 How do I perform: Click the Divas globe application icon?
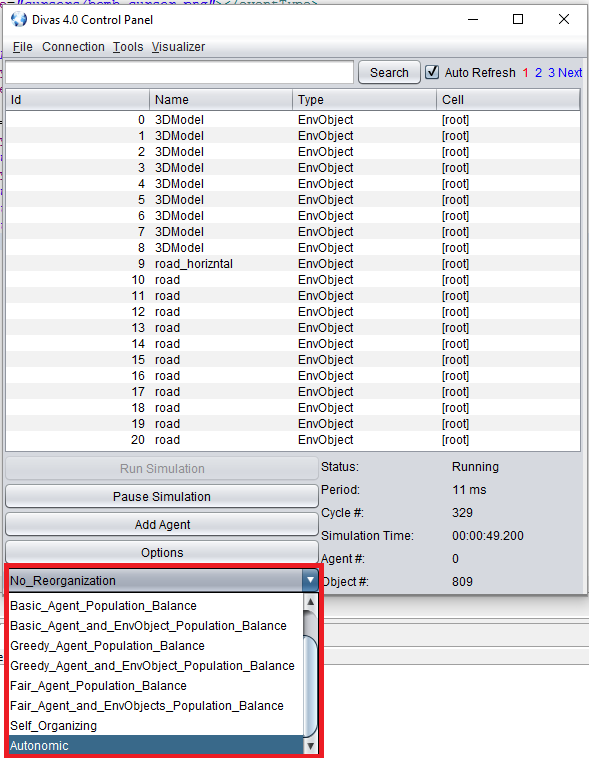(x=19, y=19)
